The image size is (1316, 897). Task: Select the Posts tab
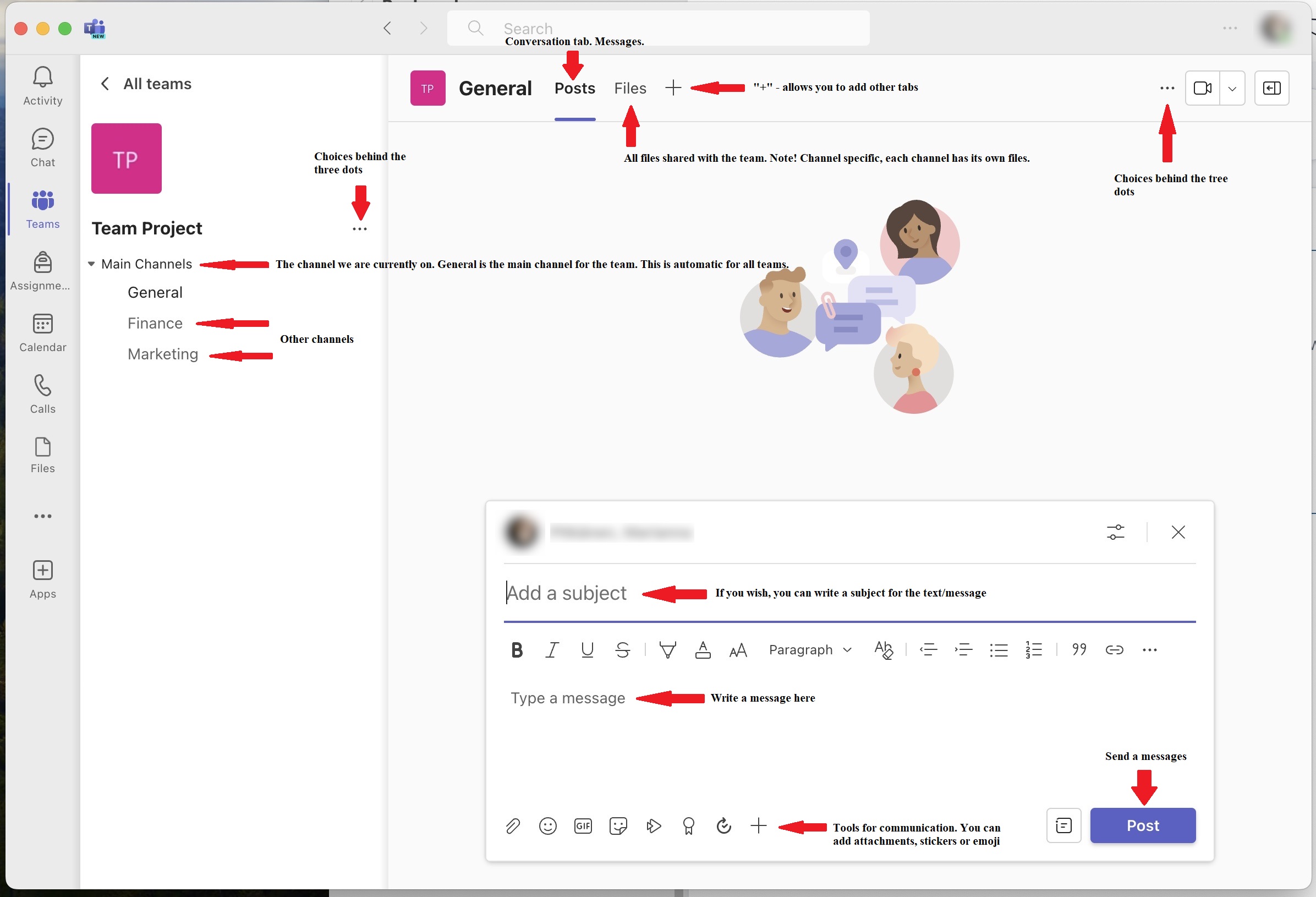tap(574, 89)
